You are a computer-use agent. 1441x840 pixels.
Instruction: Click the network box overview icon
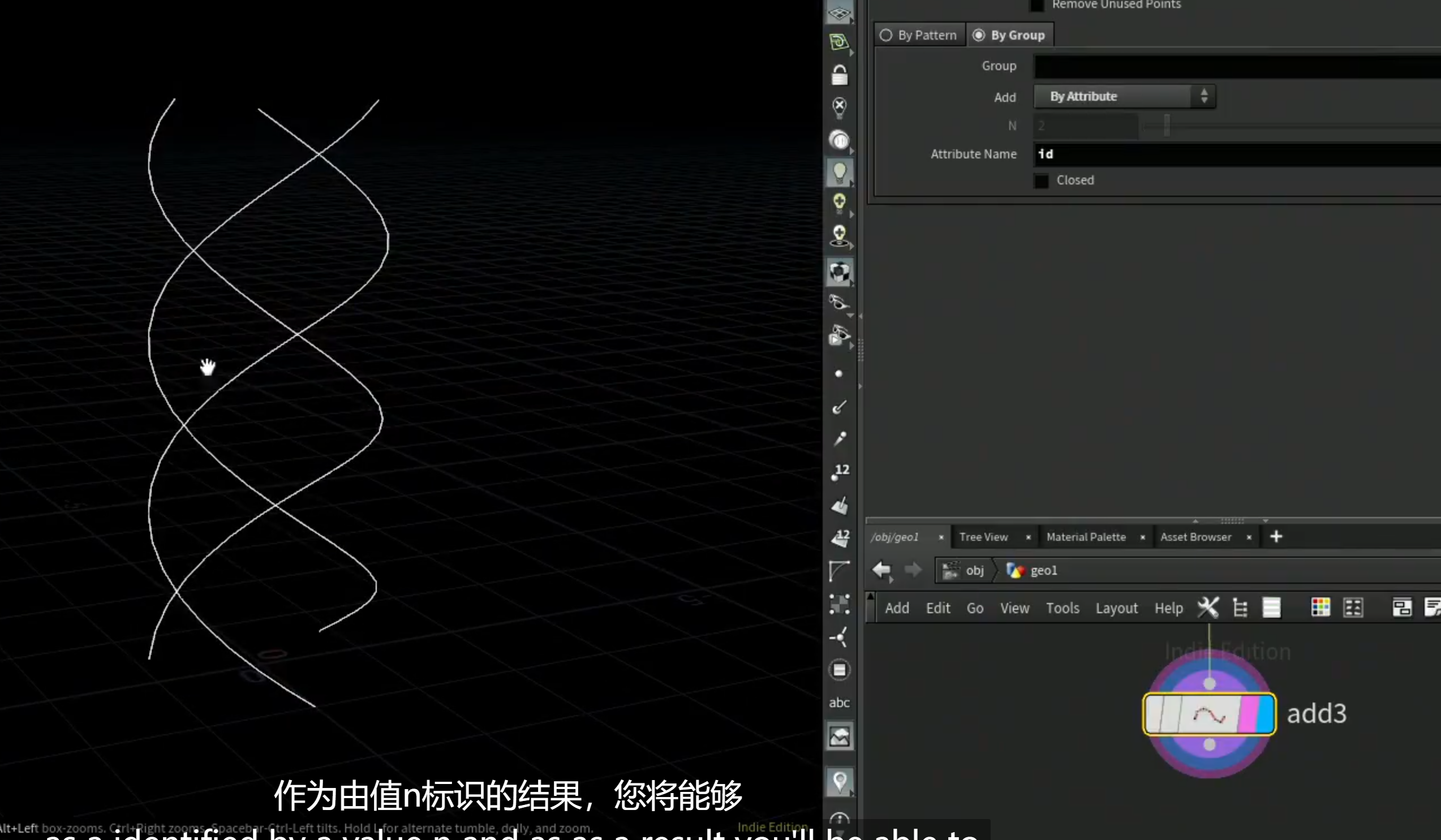pos(1401,608)
